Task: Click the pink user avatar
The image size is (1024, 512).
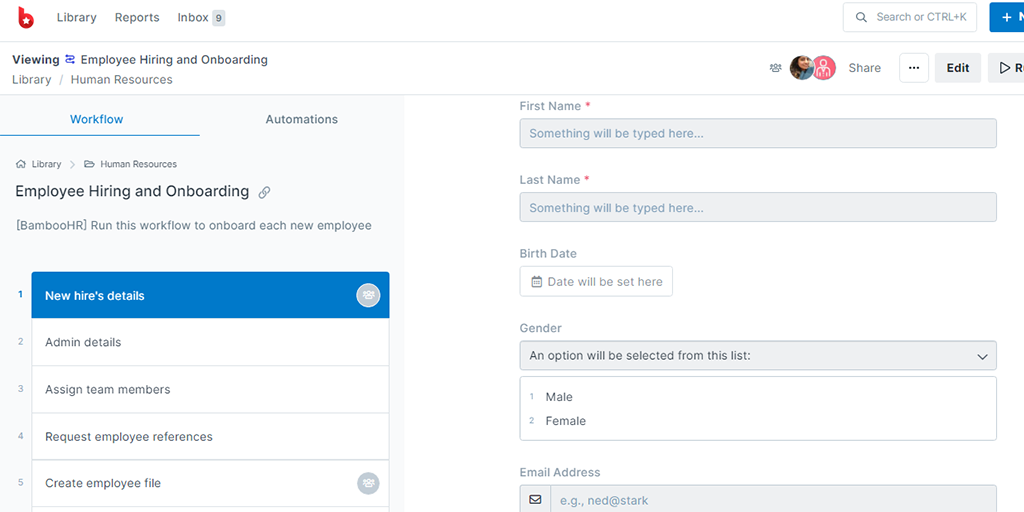Action: coord(824,67)
